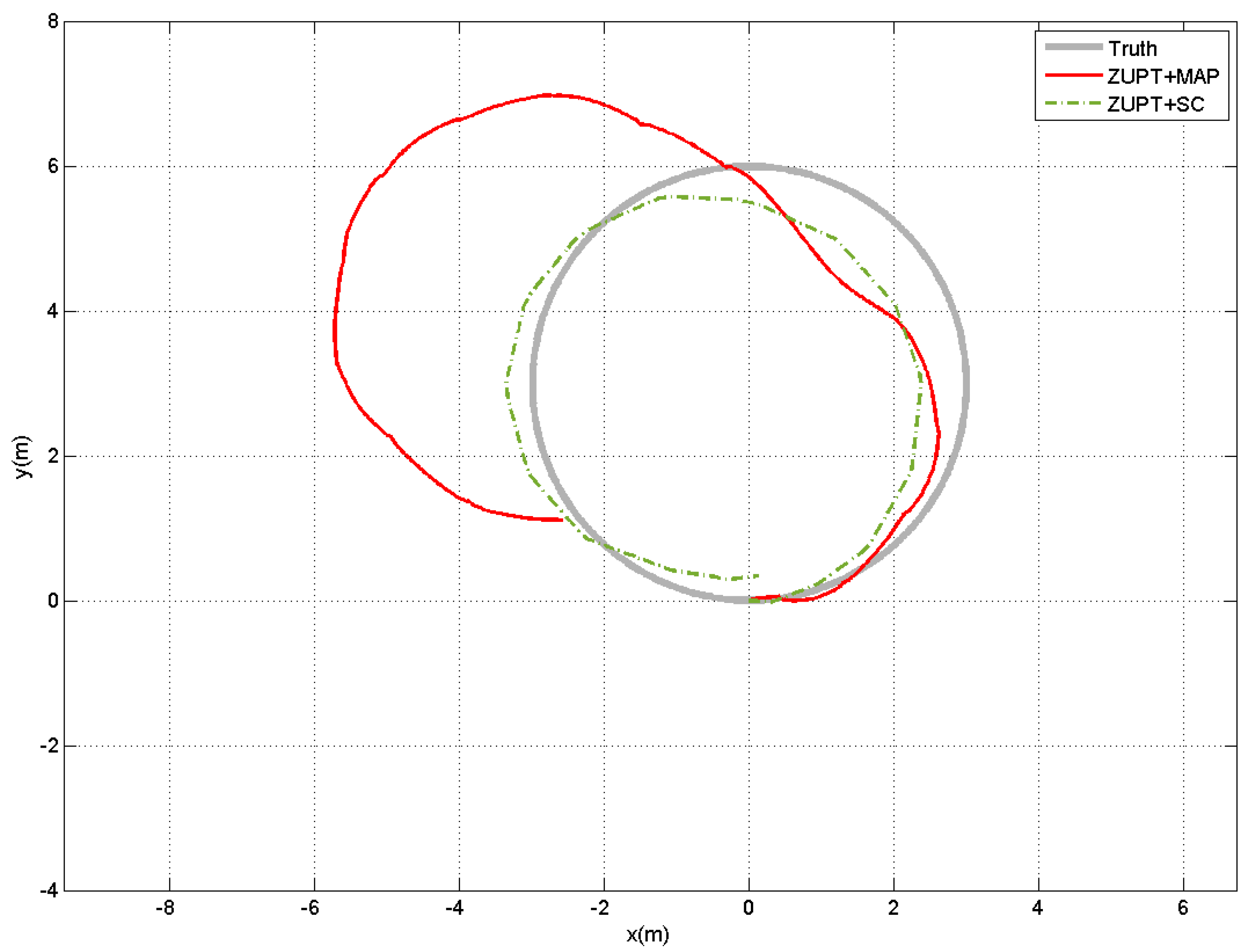Image resolution: width=1249 pixels, height=952 pixels.
Task: Click the x-axis tick label -8
Action: 165,908
